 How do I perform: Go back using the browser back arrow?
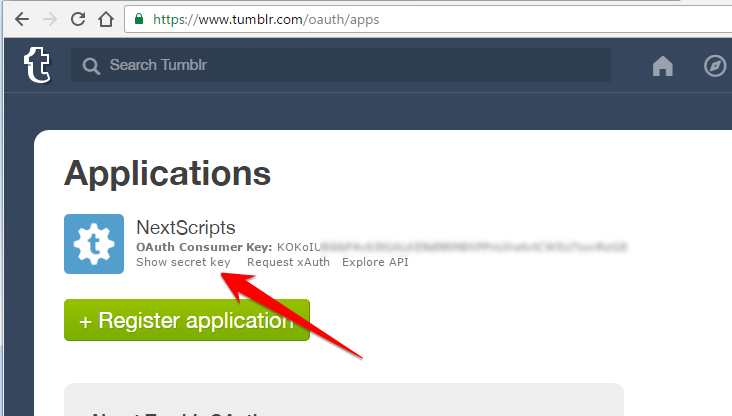tap(21, 19)
